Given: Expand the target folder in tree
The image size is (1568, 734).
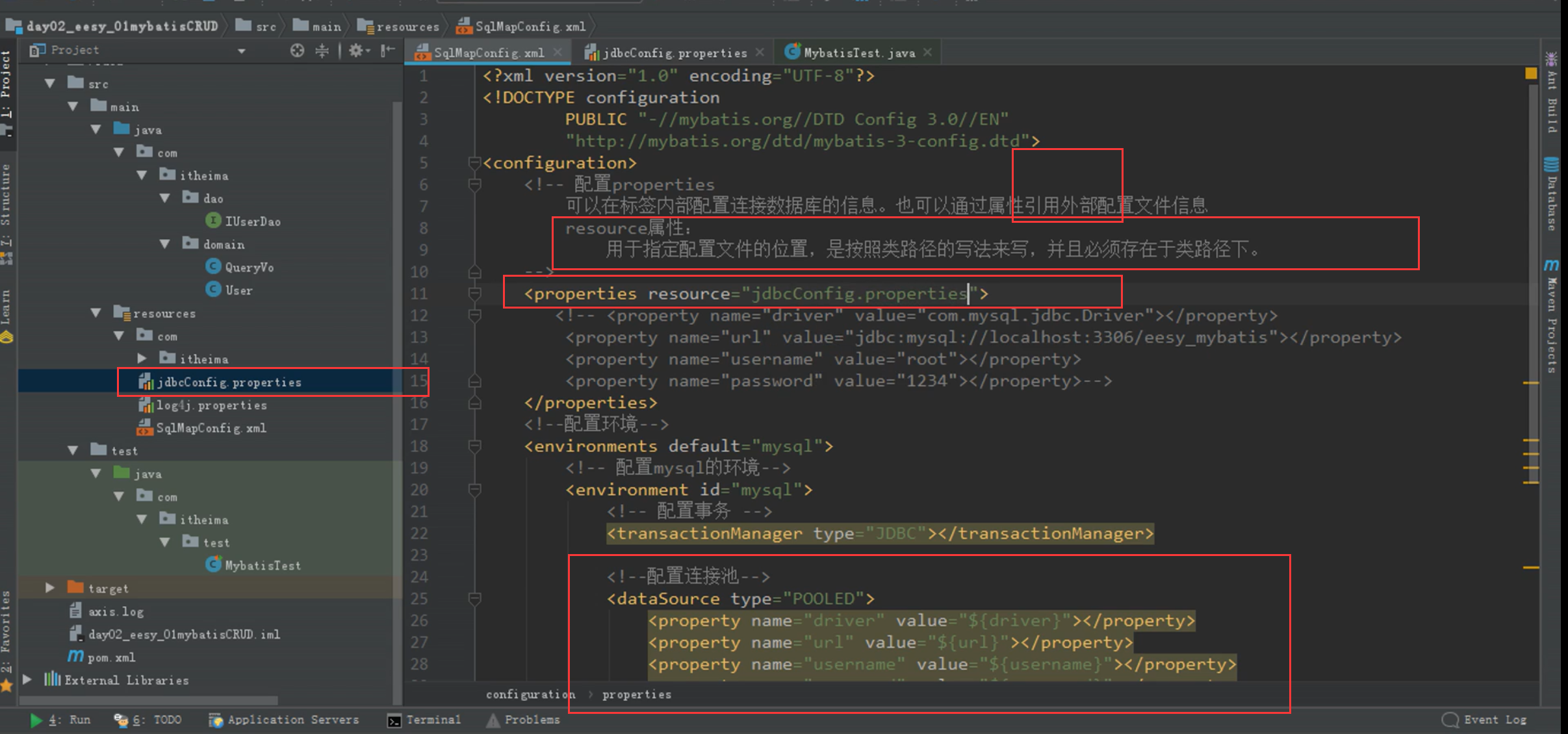Looking at the screenshot, I should point(50,588).
